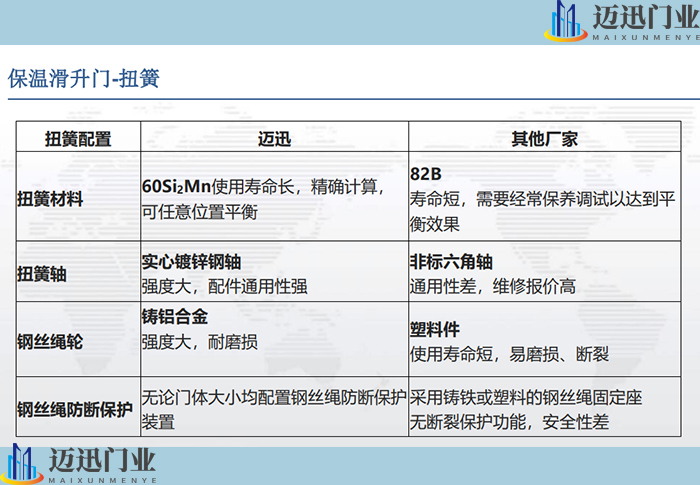Click the text 采用铸铁或塑料的钢丝绳固定座

coord(526,397)
